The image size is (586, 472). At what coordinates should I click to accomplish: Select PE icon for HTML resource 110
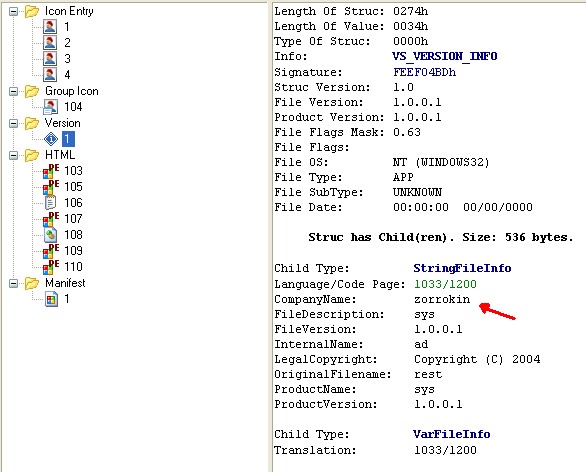click(x=51, y=267)
